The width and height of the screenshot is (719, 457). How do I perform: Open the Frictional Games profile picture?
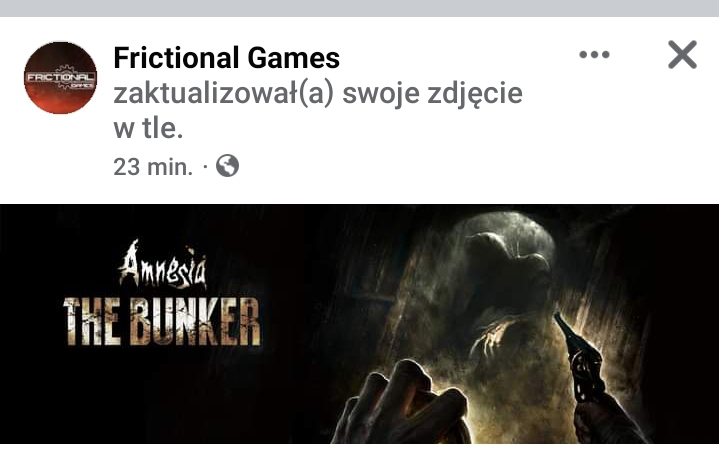(x=61, y=78)
